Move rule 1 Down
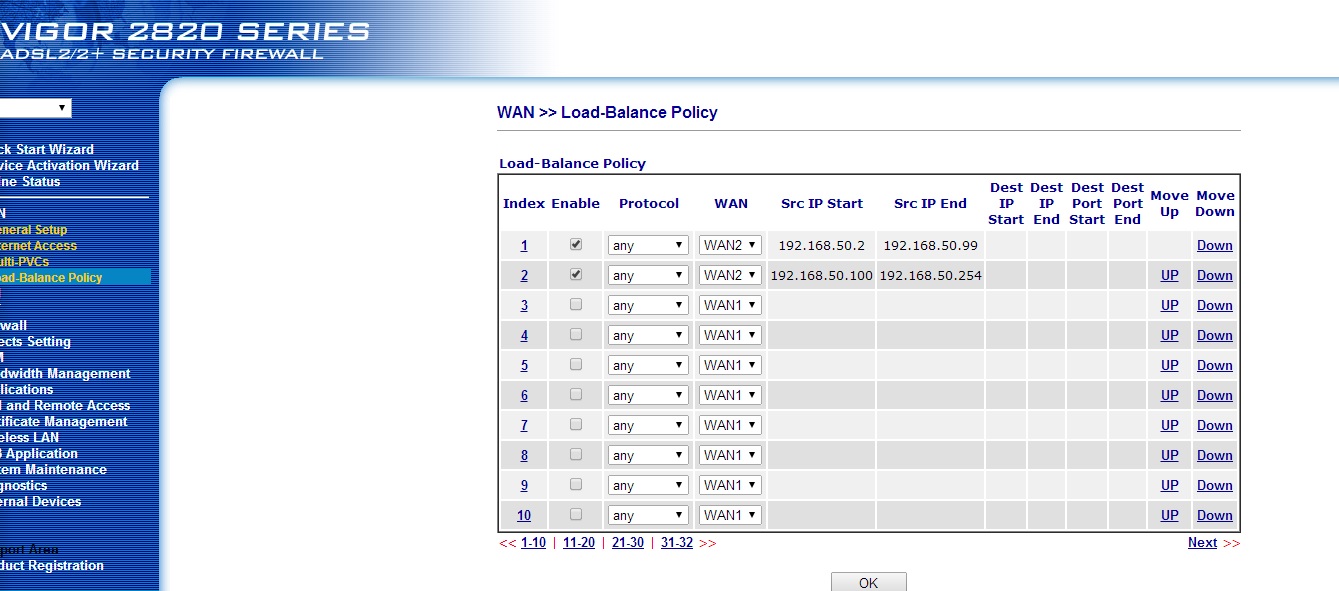 (1215, 245)
